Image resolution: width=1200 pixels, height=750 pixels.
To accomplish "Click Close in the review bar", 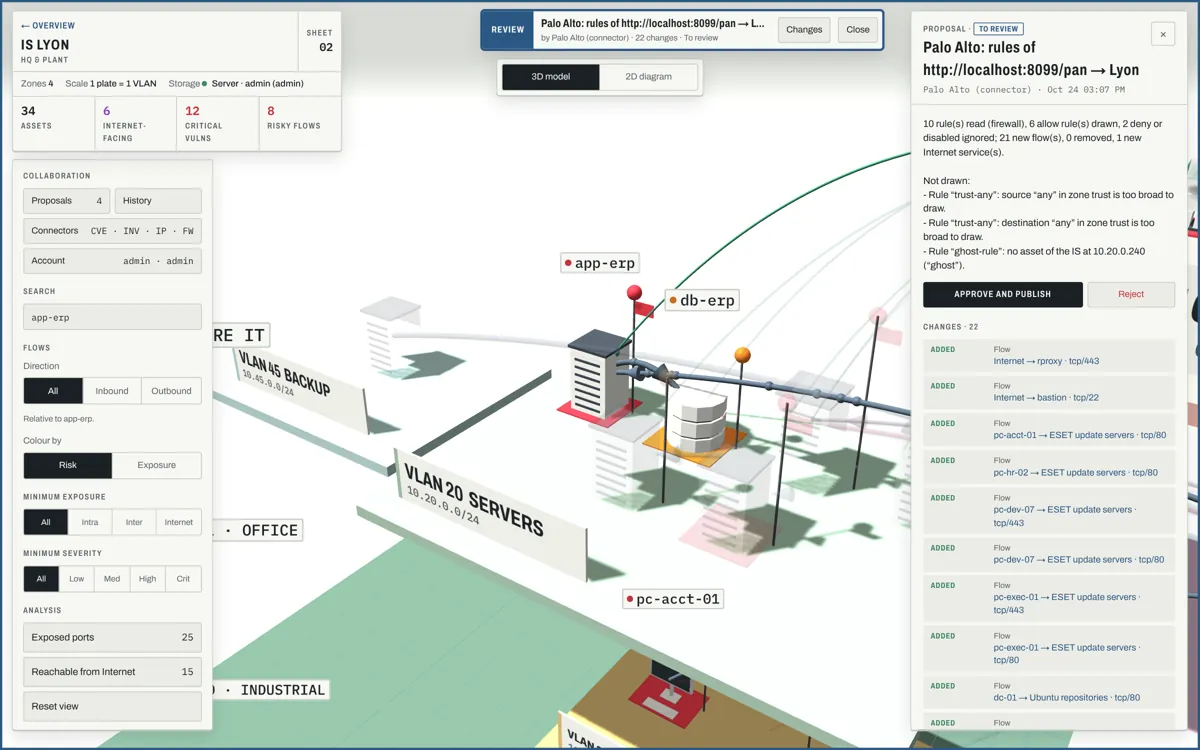I will point(858,30).
